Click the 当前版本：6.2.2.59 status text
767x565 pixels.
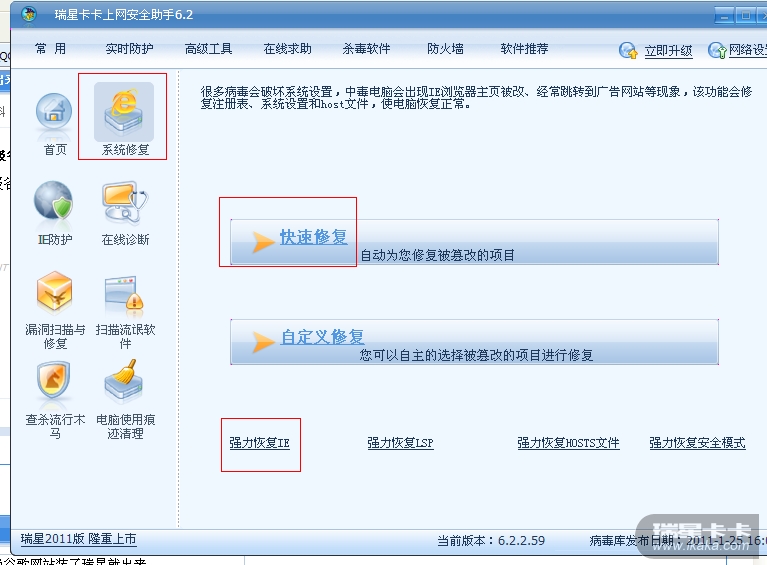491,541
